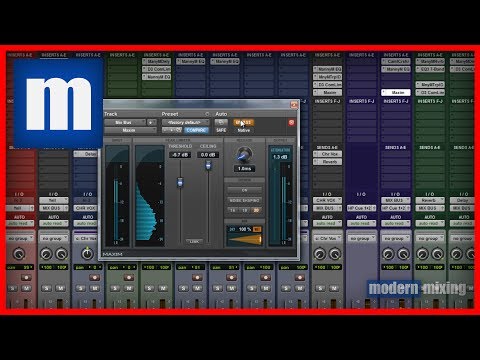Click the Threshold value field -8.7 dB
This screenshot has width=480, height=360.
(180, 155)
